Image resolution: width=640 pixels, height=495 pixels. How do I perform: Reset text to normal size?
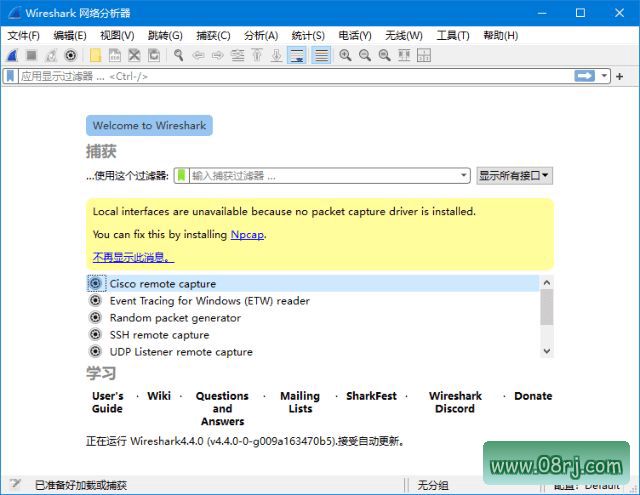click(384, 55)
